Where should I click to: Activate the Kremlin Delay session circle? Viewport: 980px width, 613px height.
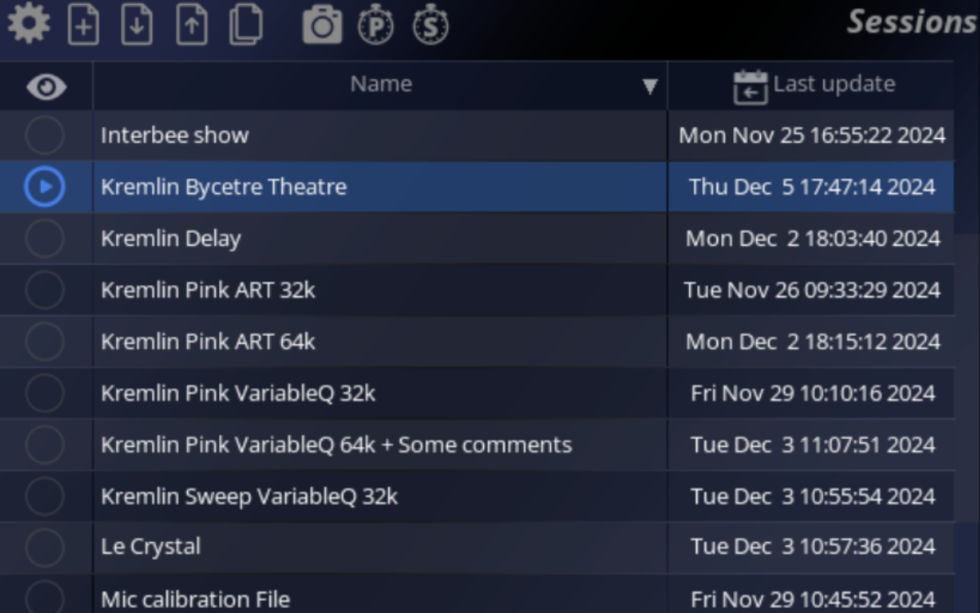click(45, 239)
